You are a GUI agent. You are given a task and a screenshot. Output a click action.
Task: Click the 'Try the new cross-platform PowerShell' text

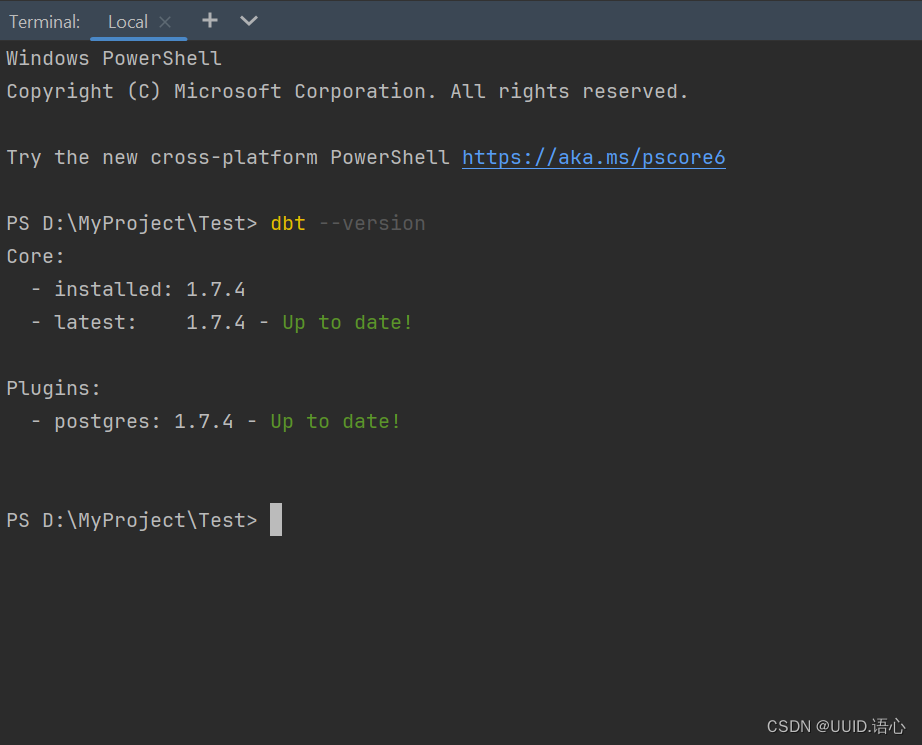pyautogui.click(x=228, y=158)
